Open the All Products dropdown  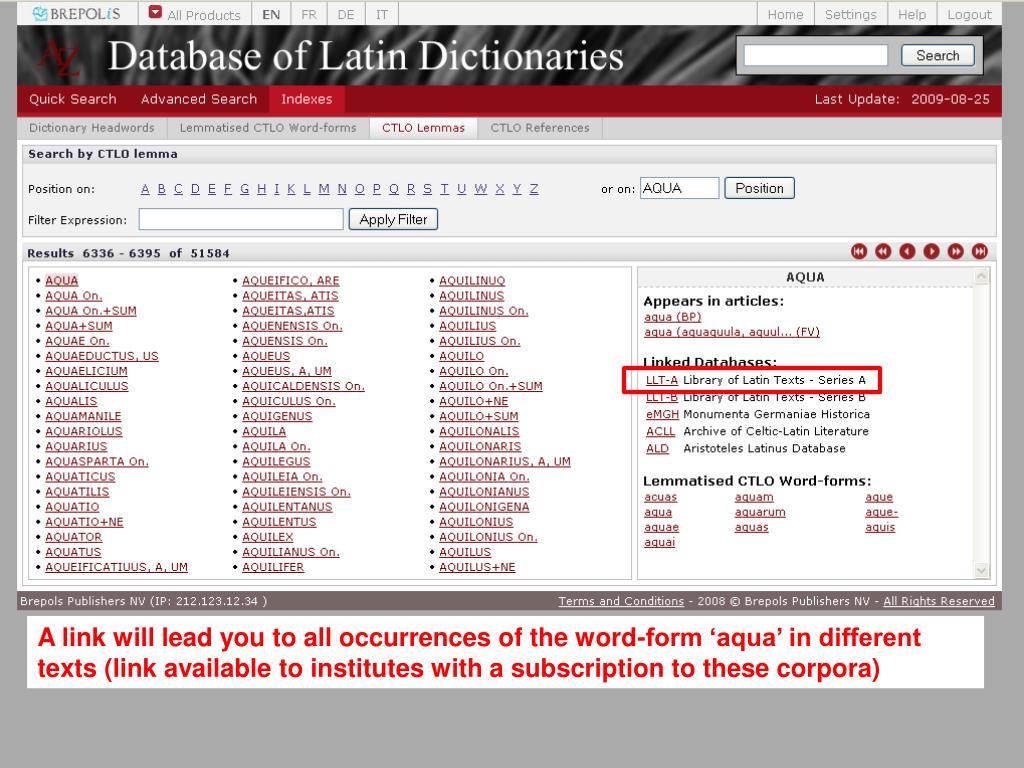coord(195,14)
